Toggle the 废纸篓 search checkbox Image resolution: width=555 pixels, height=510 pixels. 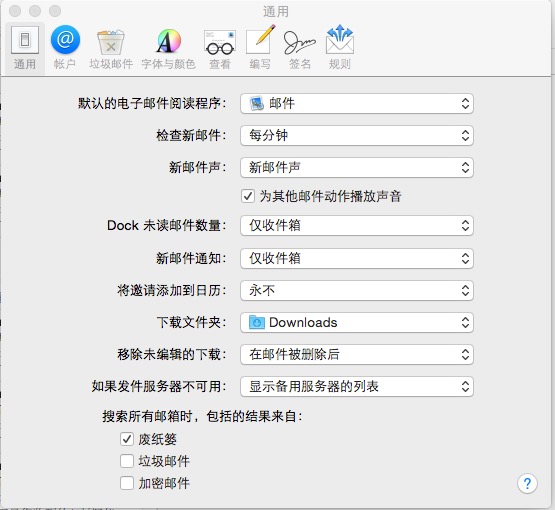coord(127,439)
